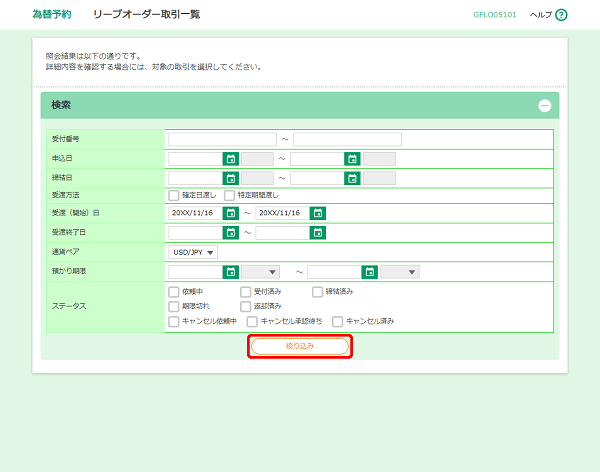Click the 受渡終了日 from date field

196,232
